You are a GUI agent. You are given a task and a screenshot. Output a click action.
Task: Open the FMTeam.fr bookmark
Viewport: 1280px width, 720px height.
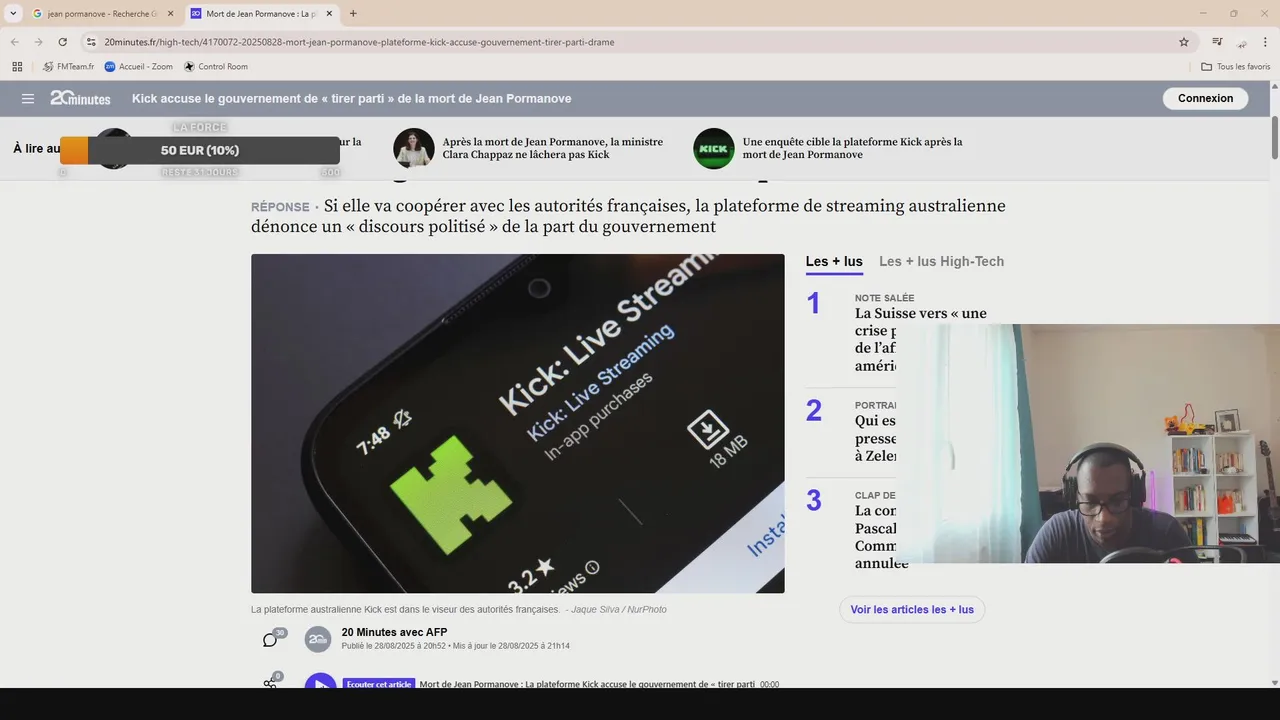[x=68, y=67]
